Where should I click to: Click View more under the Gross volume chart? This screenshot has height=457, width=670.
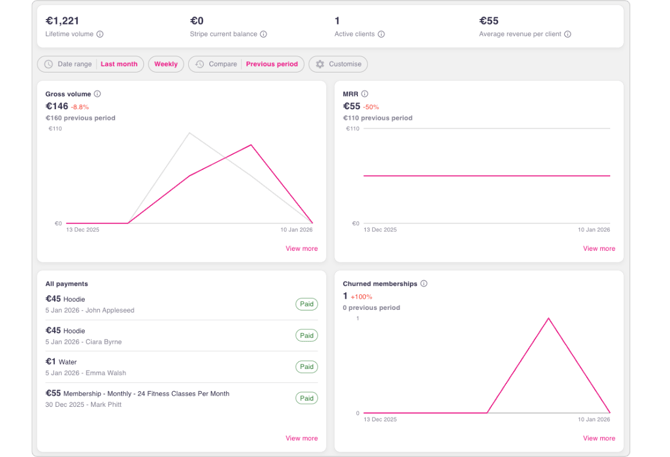(x=301, y=249)
